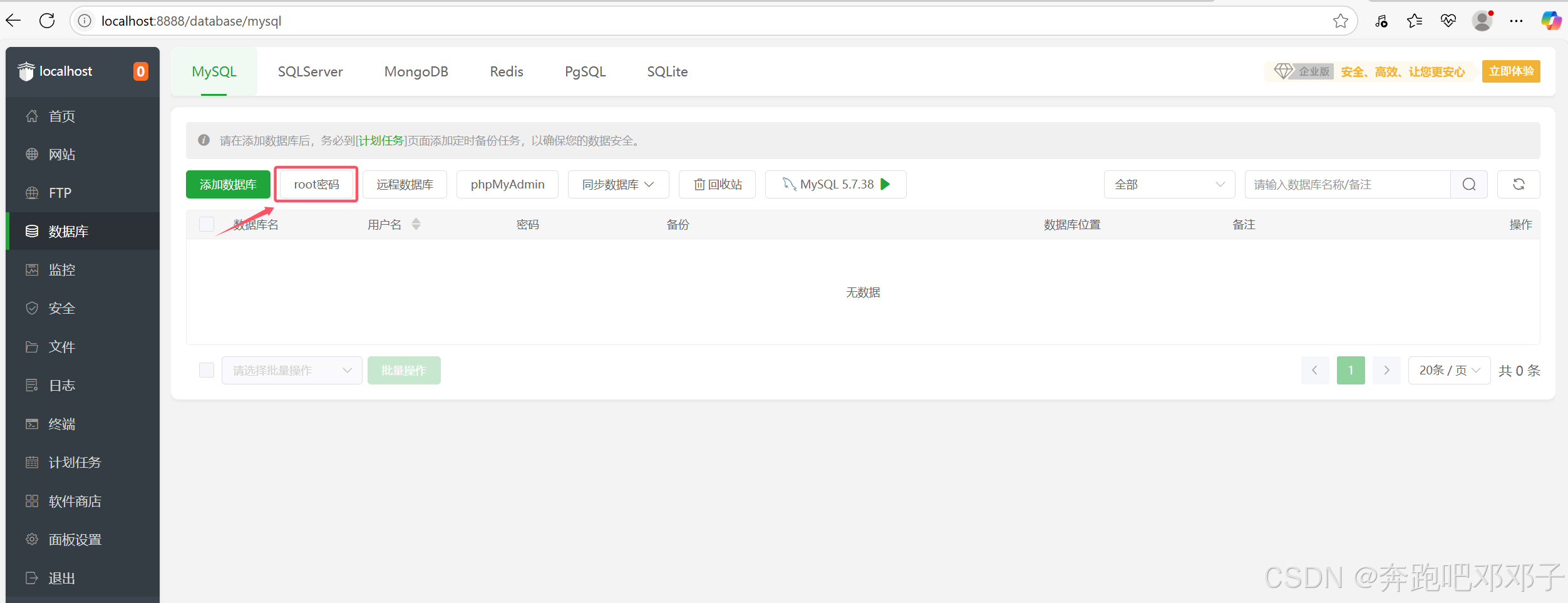Click the root密码 button
Image resolution: width=1568 pixels, height=603 pixels.
316,184
